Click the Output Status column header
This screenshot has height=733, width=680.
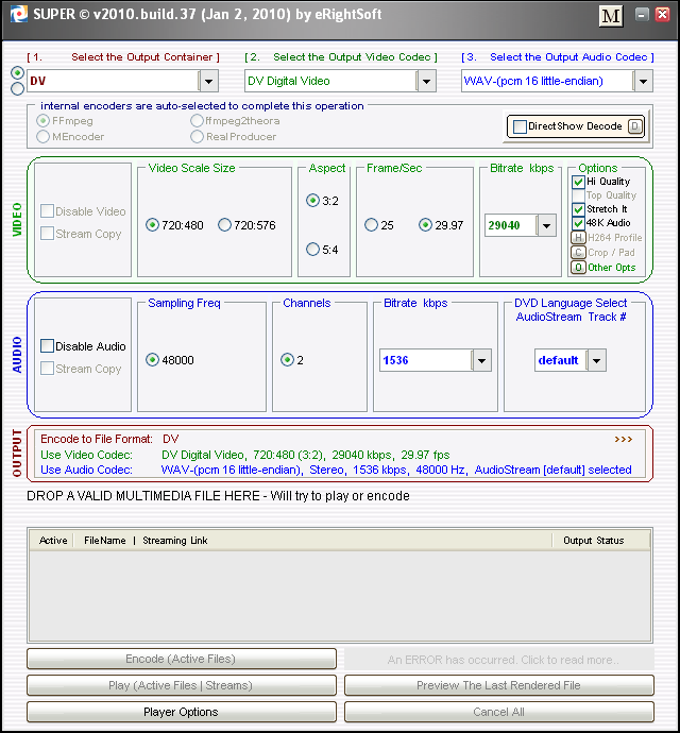coord(594,540)
